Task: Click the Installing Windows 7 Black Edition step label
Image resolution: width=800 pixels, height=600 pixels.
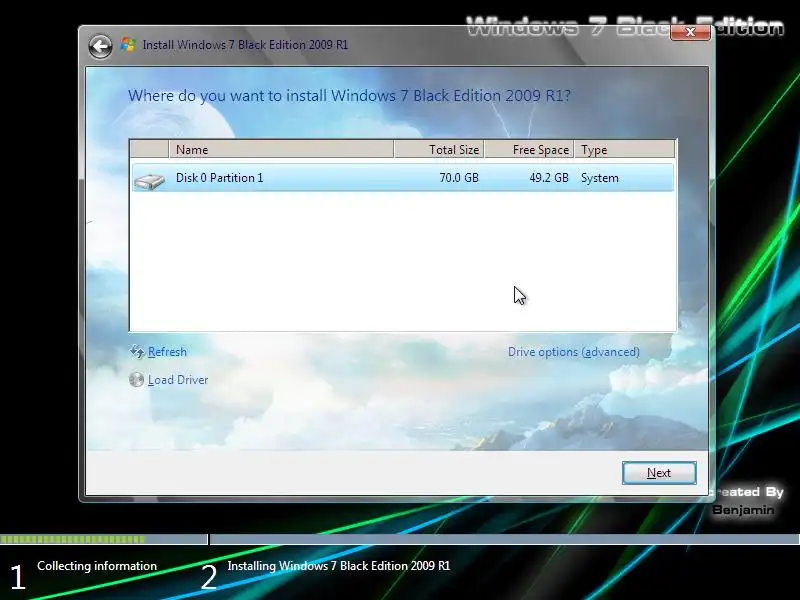Action: coord(339,566)
